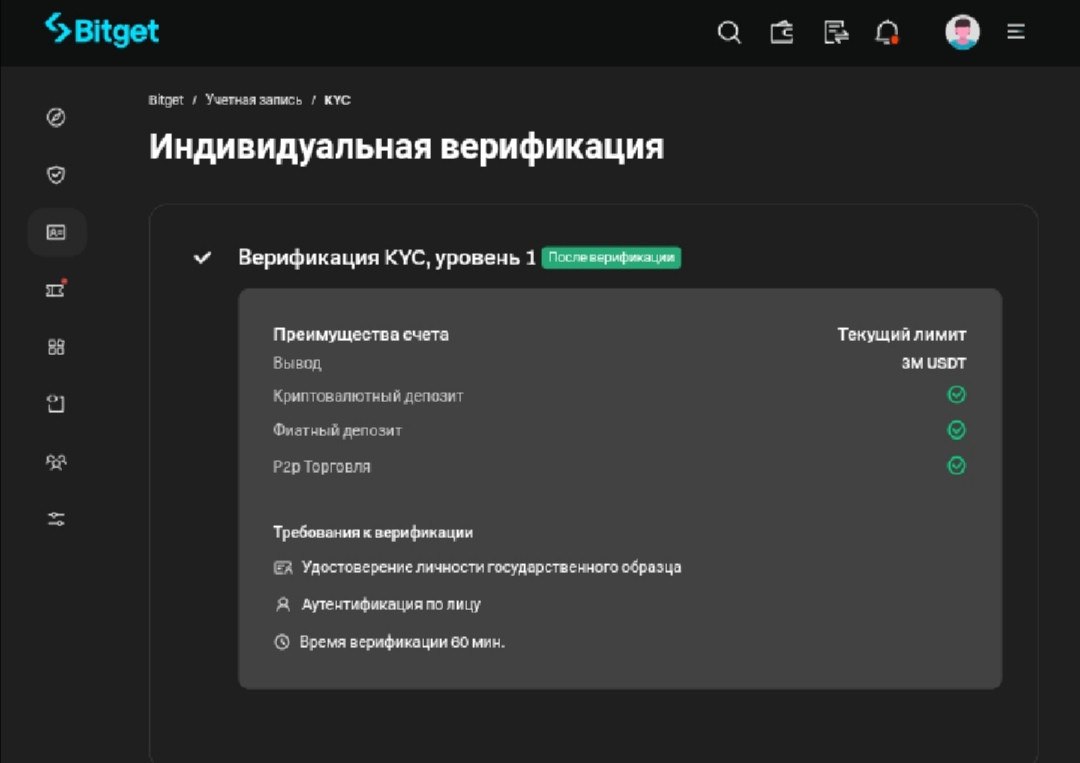Click the Учетная запись breadcrumb link

point(254,100)
